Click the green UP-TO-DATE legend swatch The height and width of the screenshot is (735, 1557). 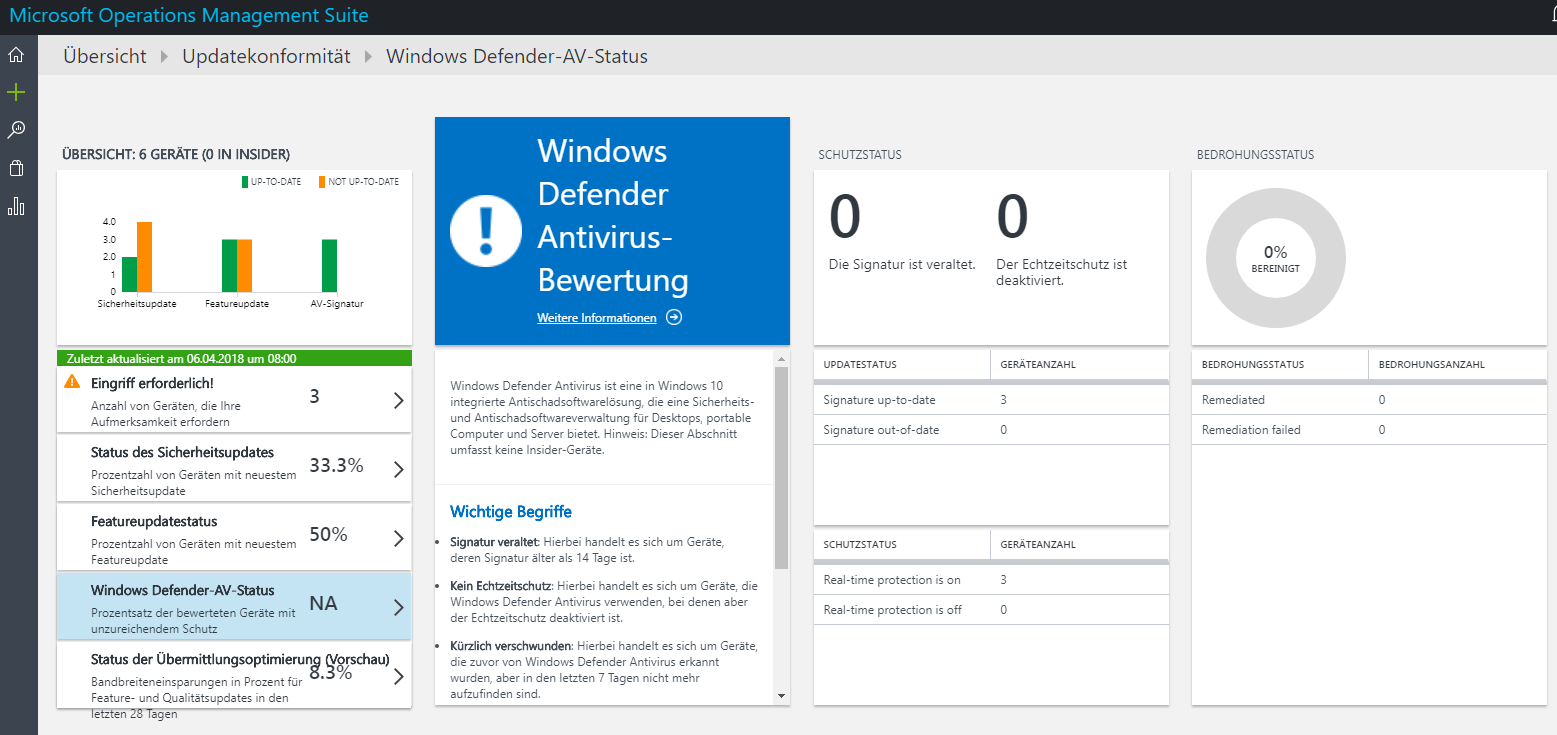click(x=244, y=182)
